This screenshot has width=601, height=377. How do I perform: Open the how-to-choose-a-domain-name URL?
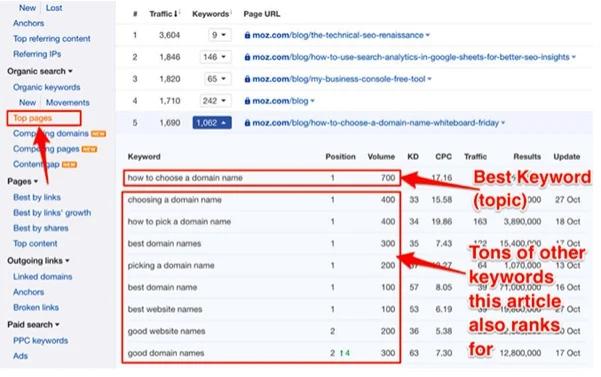tap(376, 123)
